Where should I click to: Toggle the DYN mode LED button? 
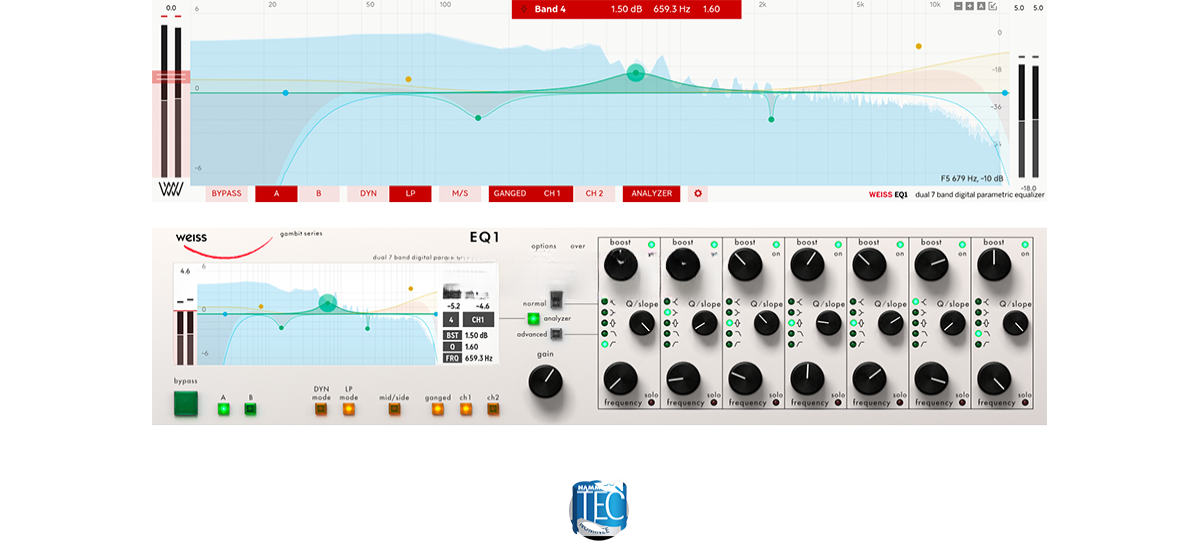321,408
